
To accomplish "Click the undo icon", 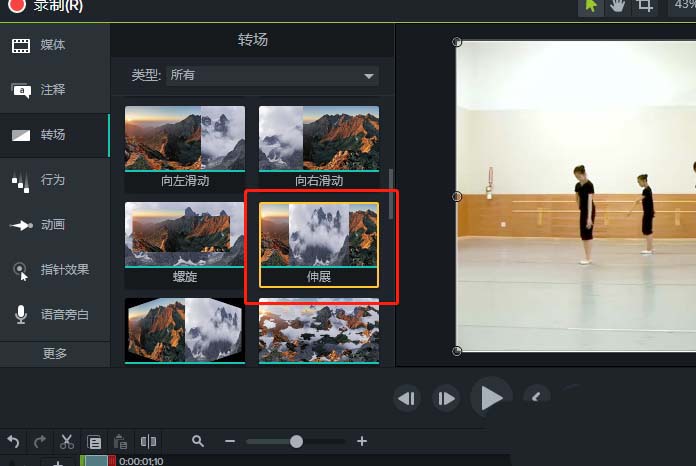I will (13, 442).
